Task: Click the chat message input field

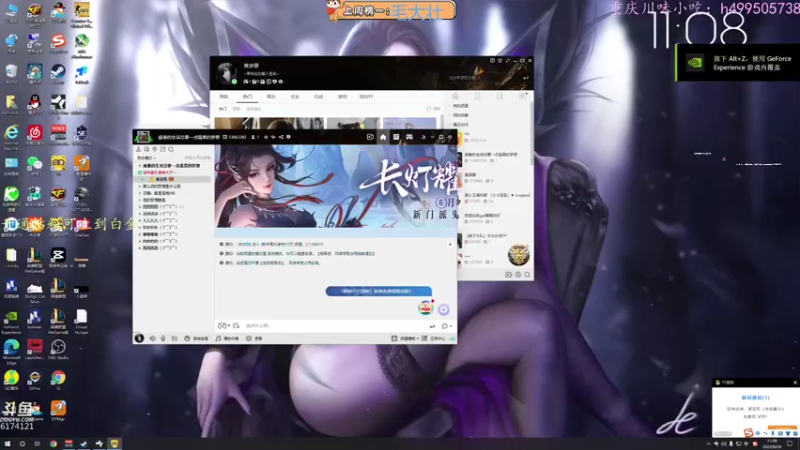Action: (x=334, y=326)
